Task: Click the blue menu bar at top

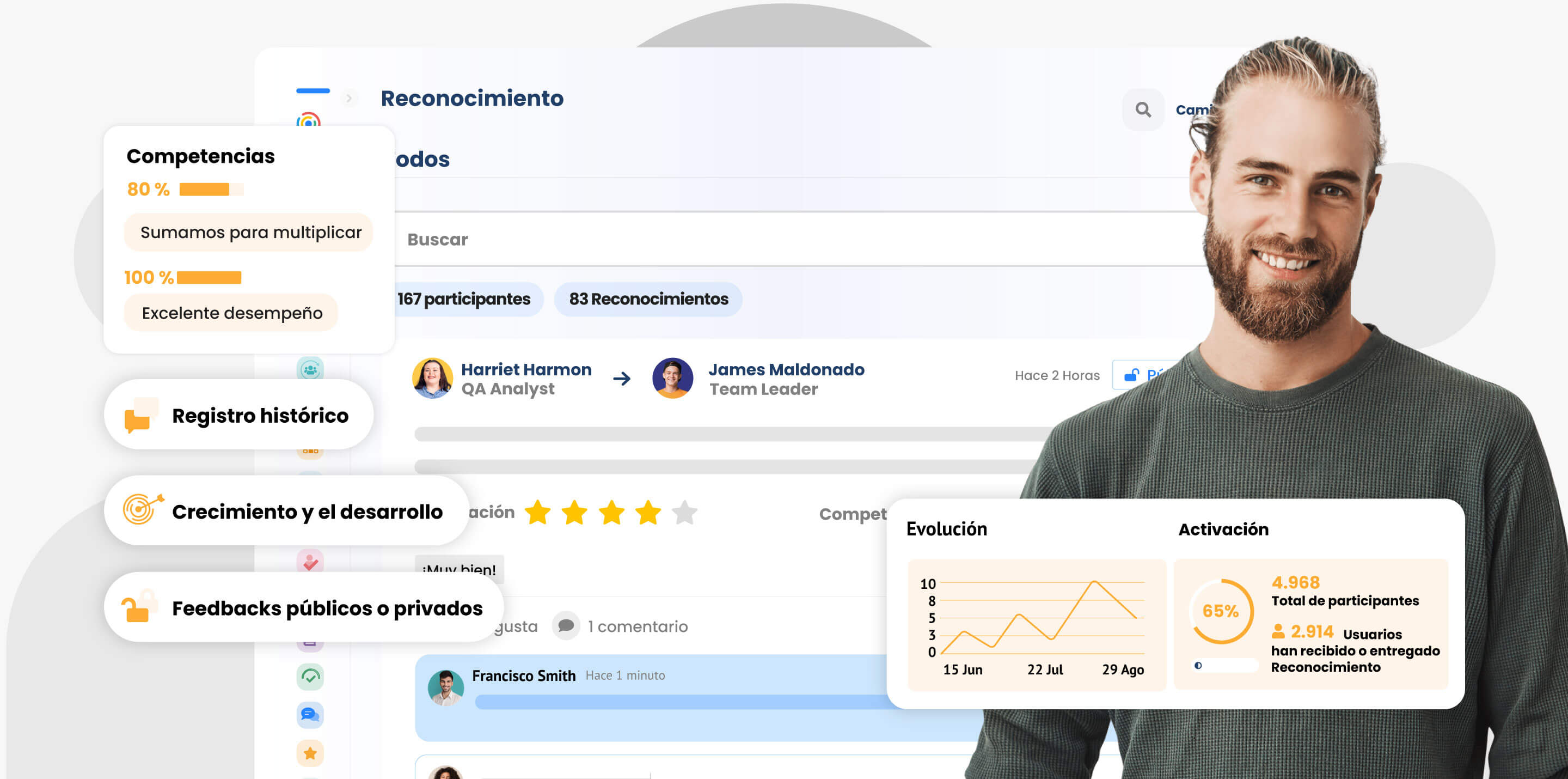Action: pos(313,91)
